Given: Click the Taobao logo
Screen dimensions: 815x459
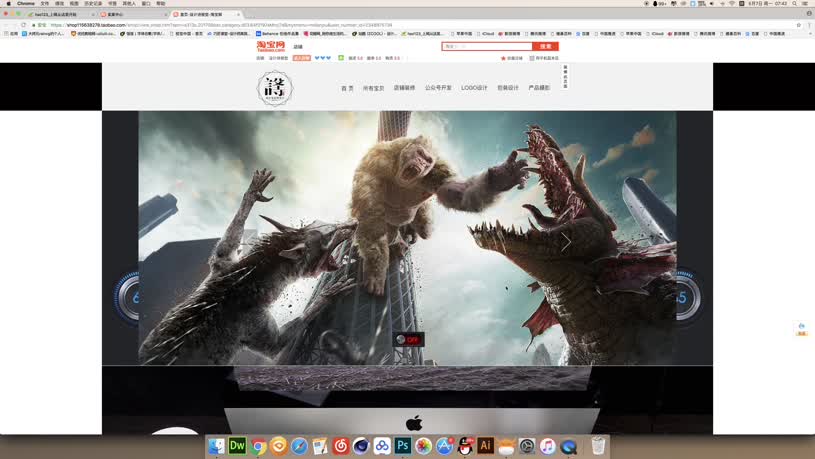Looking at the screenshot, I should point(271,46).
